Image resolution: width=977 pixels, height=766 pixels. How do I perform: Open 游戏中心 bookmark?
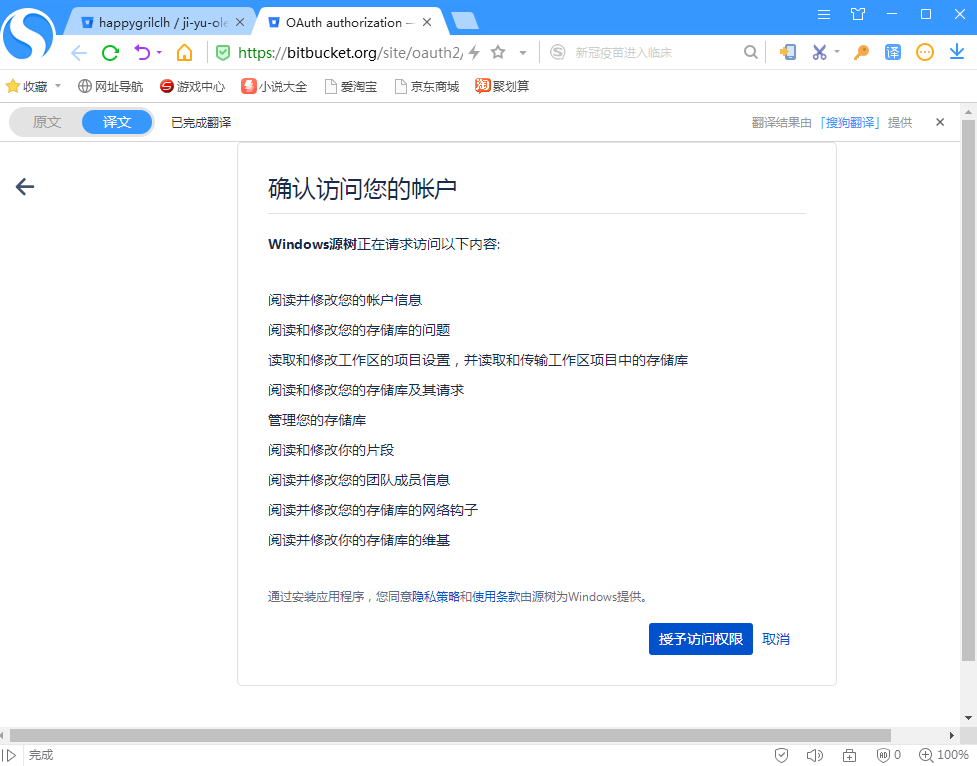point(192,87)
